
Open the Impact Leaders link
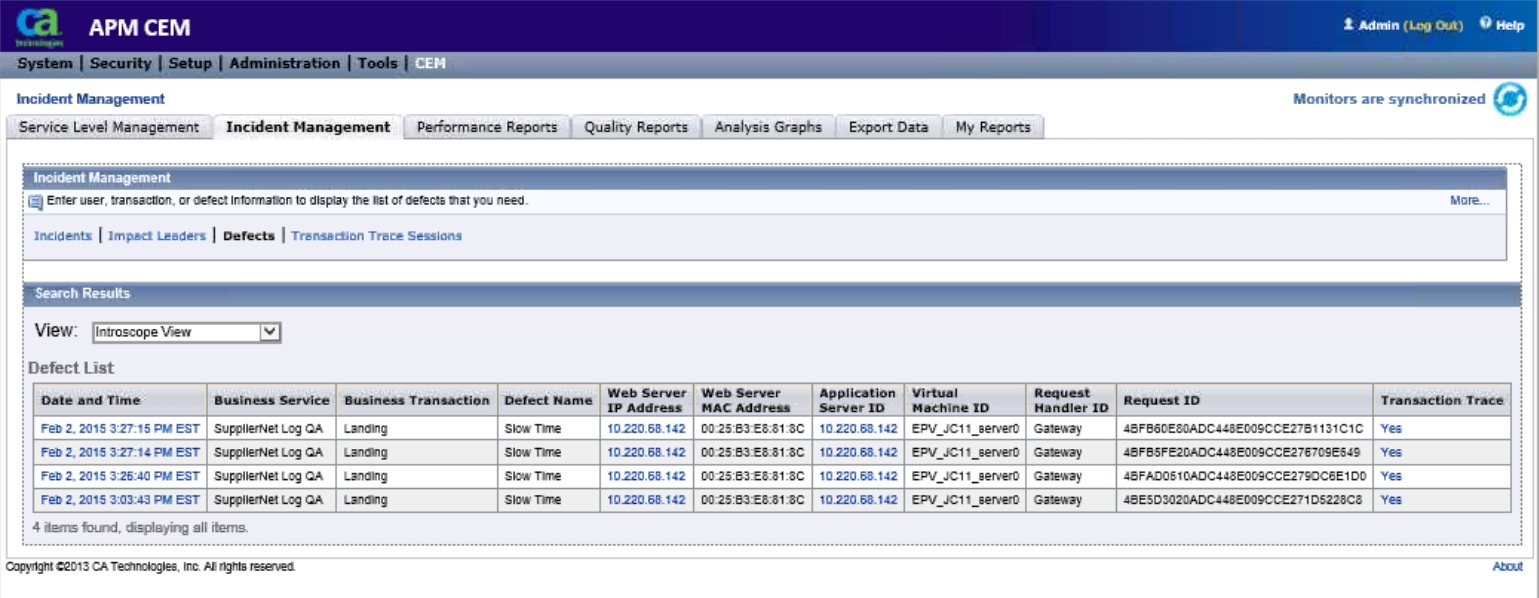[157, 236]
